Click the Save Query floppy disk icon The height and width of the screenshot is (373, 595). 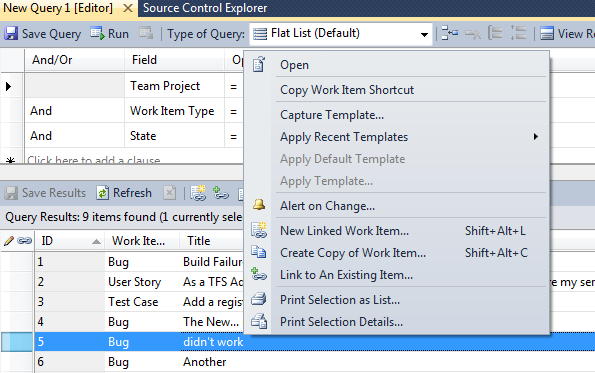[x=11, y=34]
